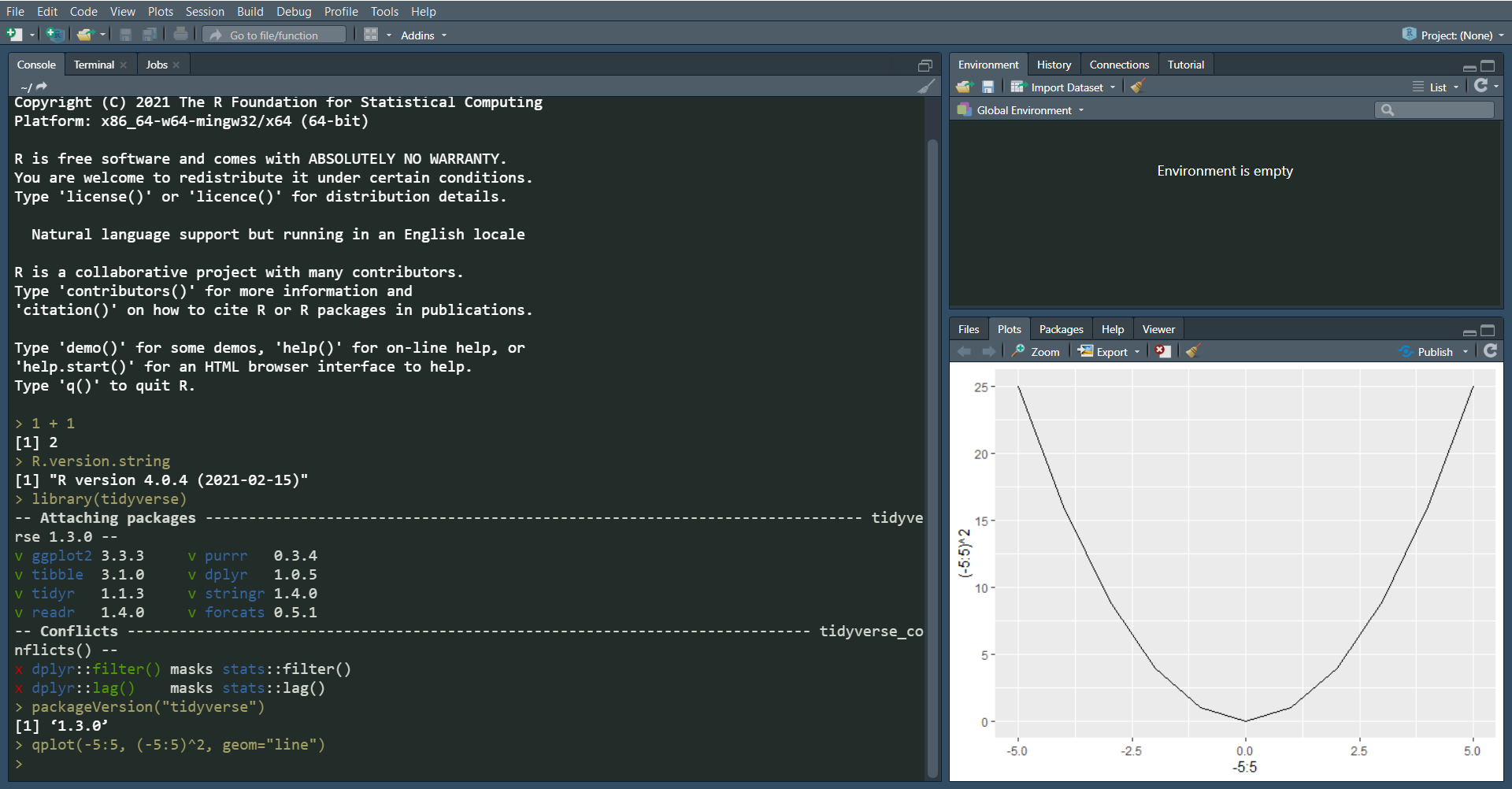
Task: Zoom the current plot
Action: point(1036,351)
